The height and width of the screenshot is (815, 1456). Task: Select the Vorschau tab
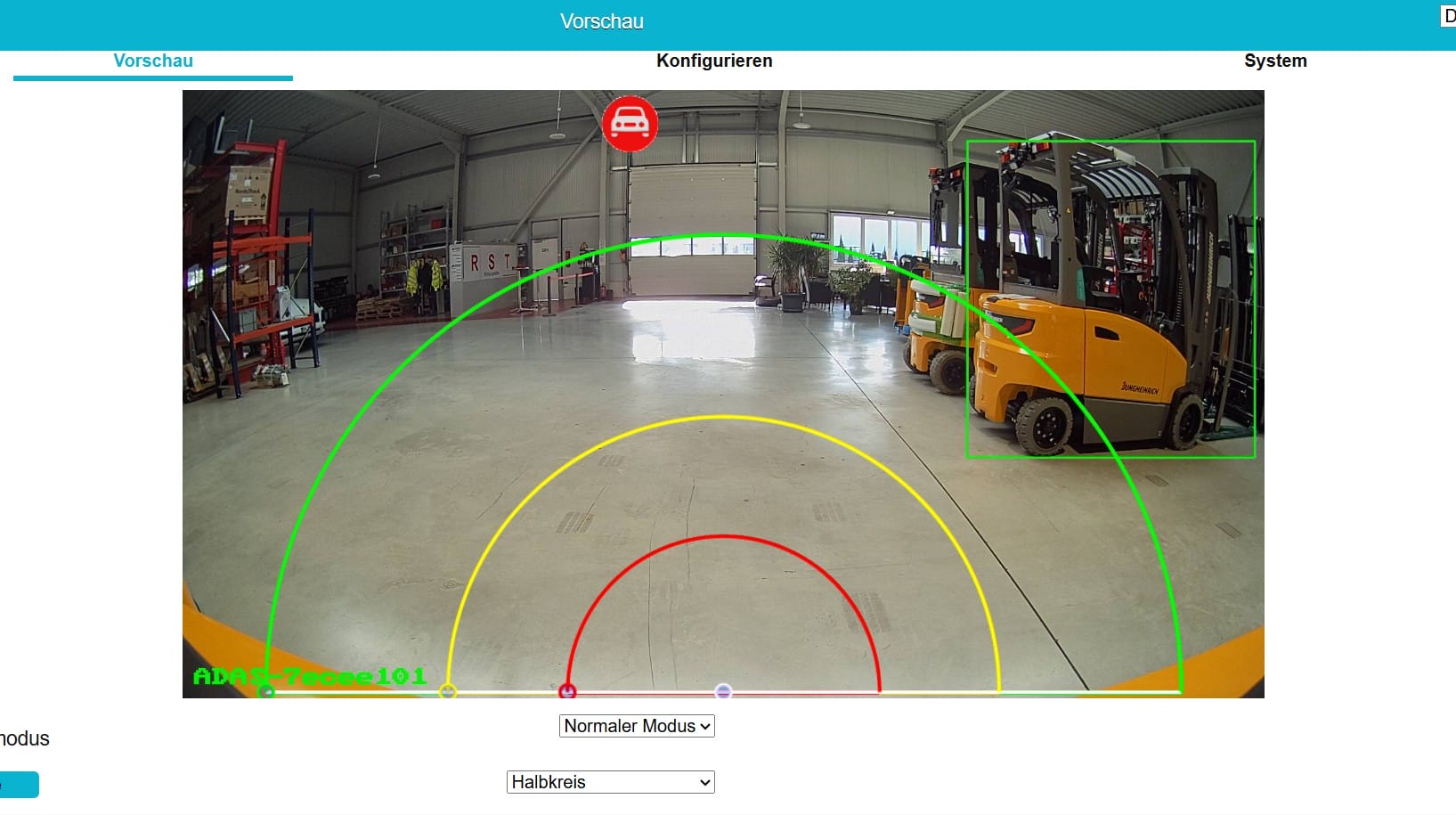tap(153, 61)
